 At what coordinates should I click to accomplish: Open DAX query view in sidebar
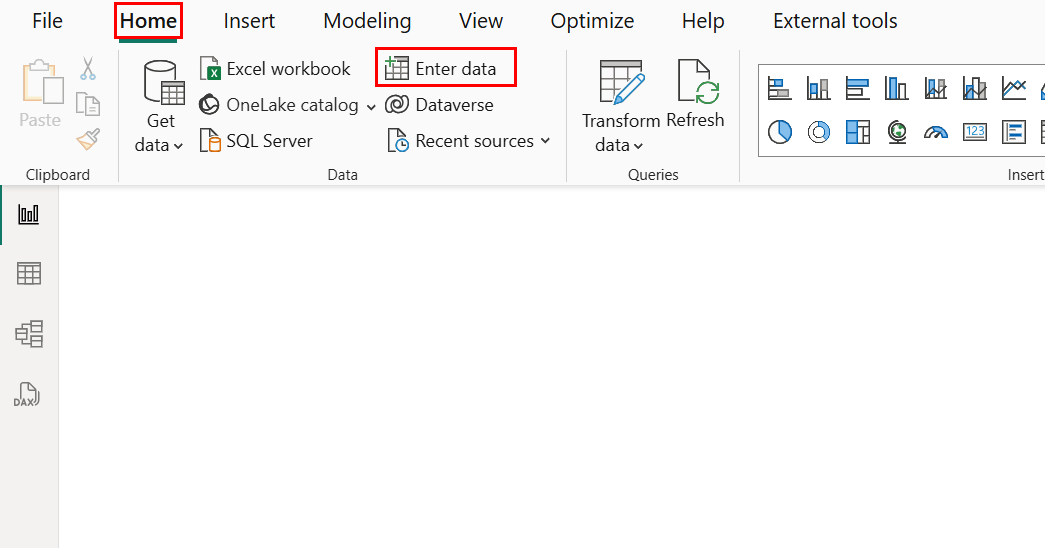[27, 395]
